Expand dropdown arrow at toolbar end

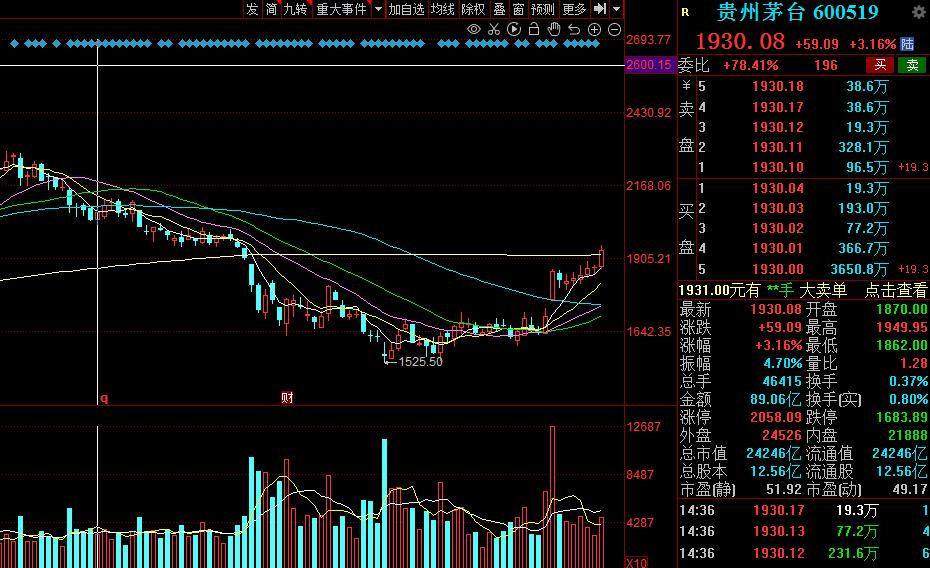point(616,9)
